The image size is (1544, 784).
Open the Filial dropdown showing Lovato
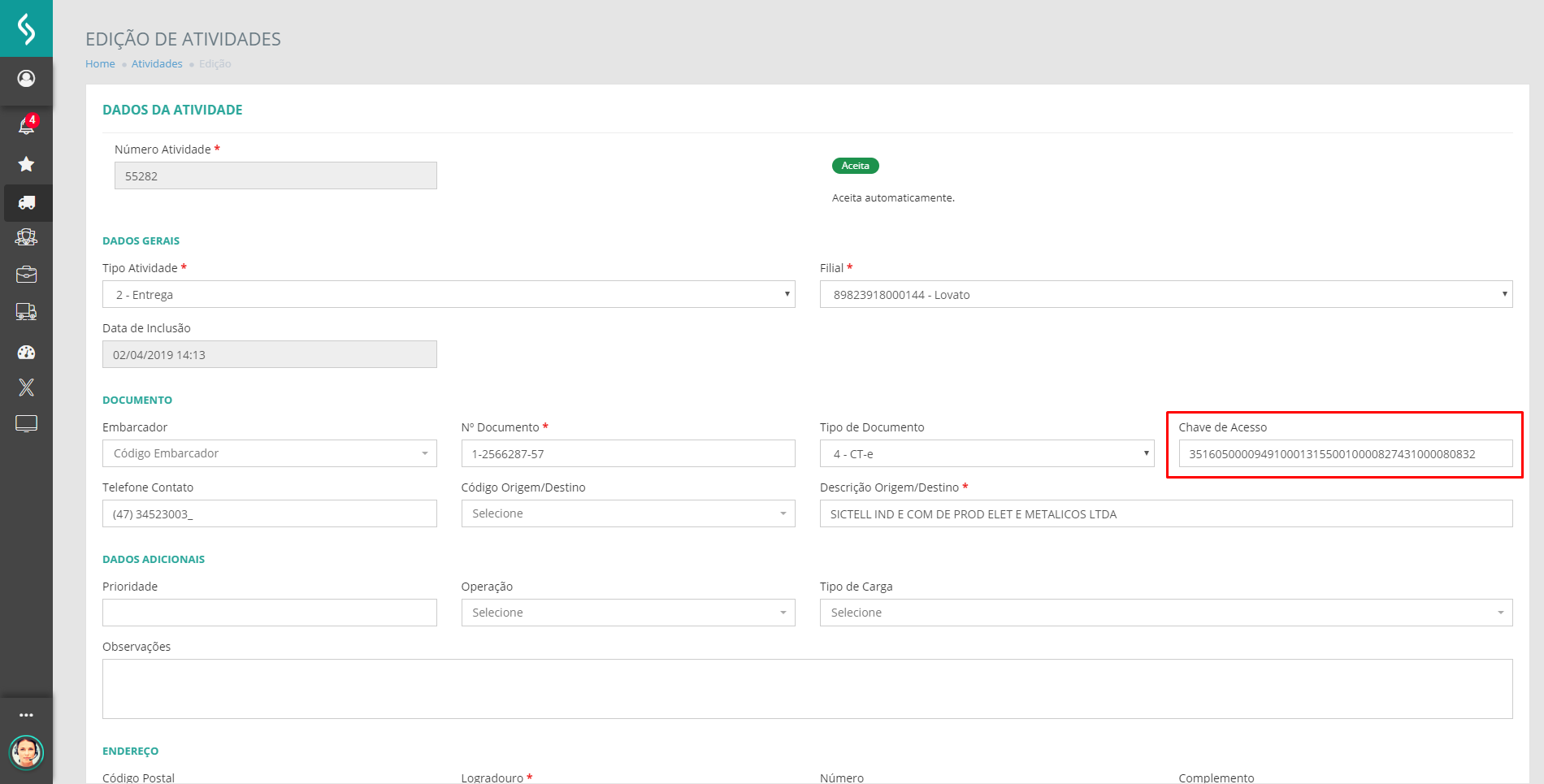(1166, 294)
